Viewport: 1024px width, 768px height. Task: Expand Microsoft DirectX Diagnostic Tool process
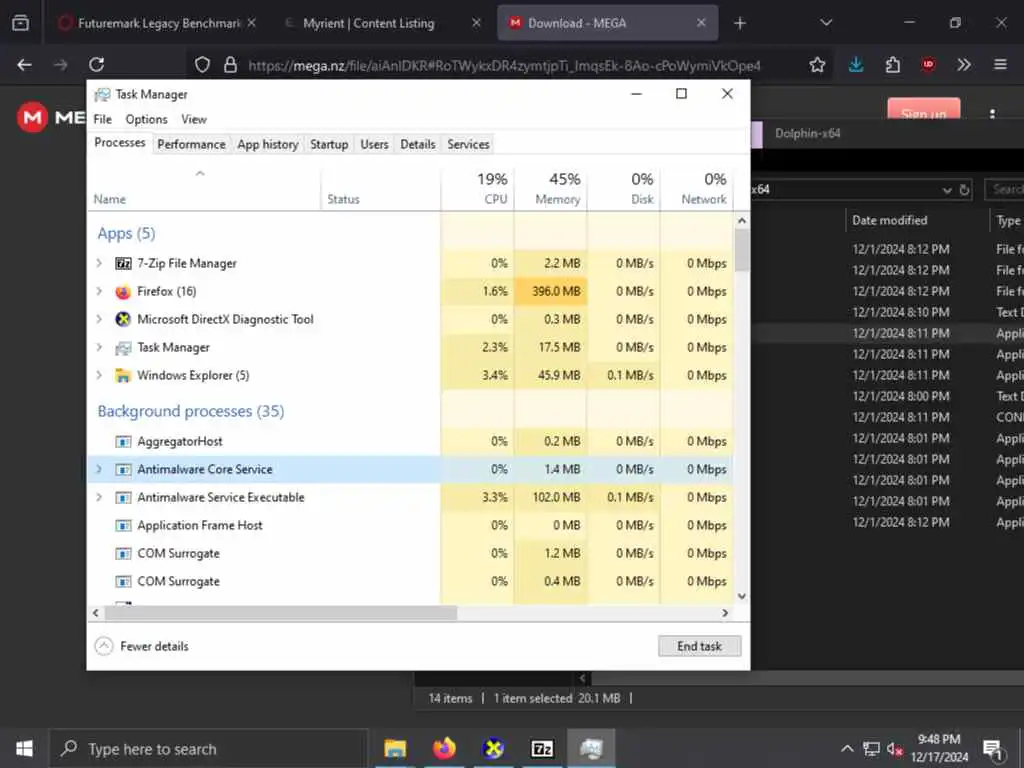coord(99,319)
